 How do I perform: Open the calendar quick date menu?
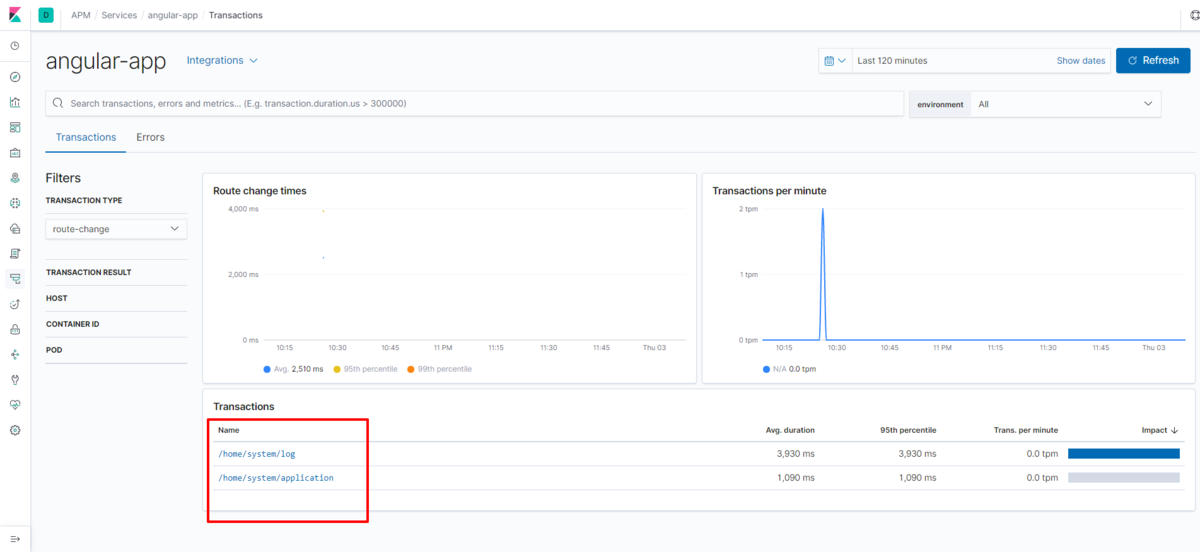pyautogui.click(x=834, y=60)
